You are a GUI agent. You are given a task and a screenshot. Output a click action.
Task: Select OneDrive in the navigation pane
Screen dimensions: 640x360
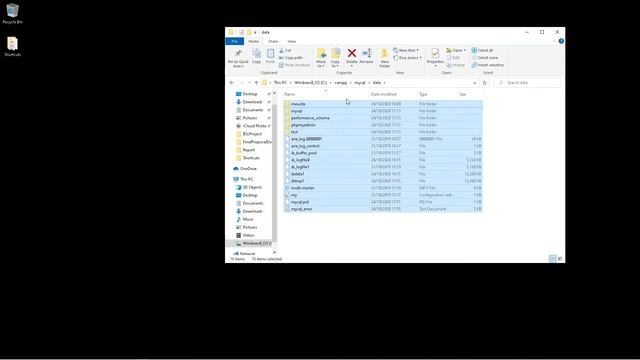[245, 169]
